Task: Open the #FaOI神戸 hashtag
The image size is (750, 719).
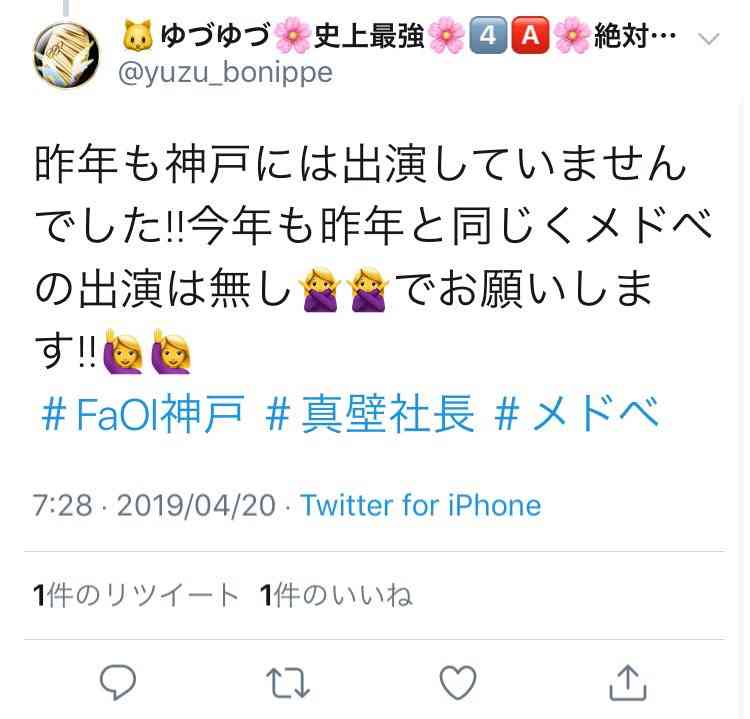Action: tap(143, 413)
